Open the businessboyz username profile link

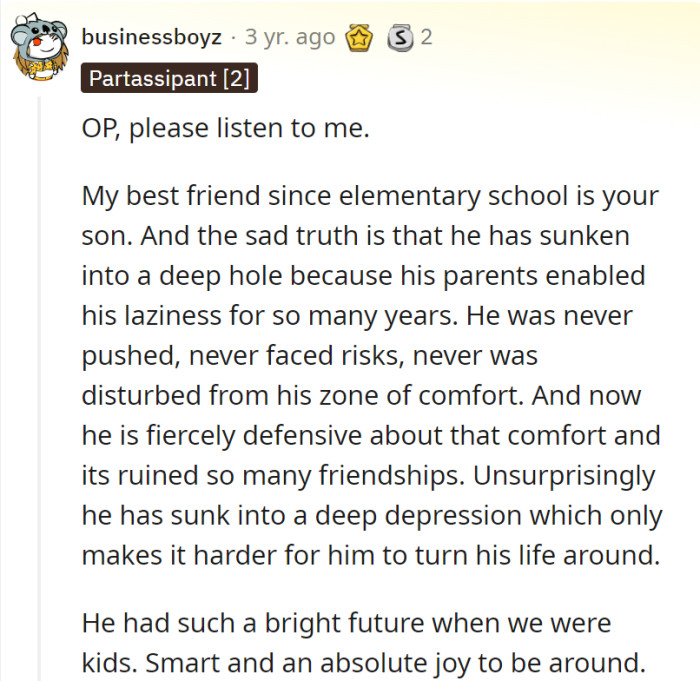tap(151, 37)
